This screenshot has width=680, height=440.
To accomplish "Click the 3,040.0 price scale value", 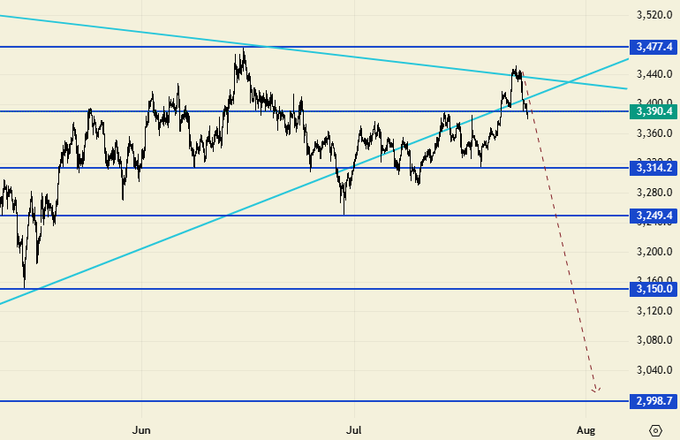I will coord(654,370).
